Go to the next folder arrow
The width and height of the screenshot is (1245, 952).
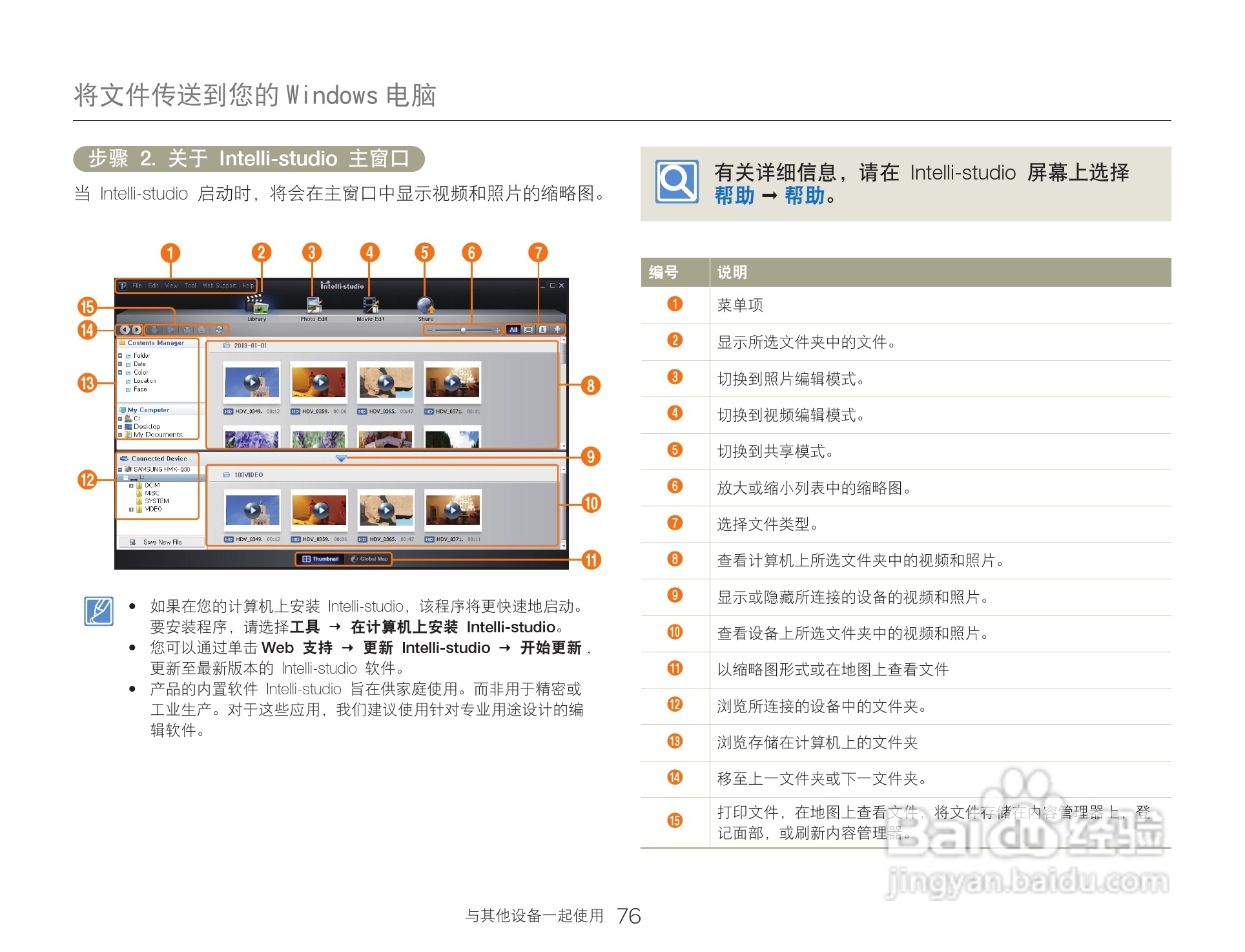pos(136,329)
